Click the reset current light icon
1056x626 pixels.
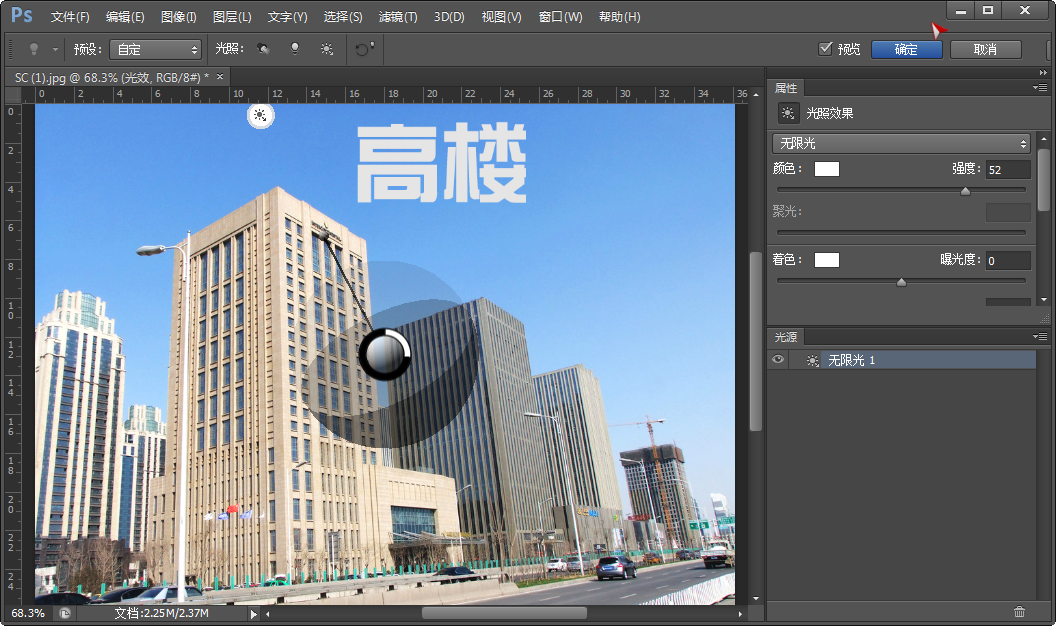(364, 49)
